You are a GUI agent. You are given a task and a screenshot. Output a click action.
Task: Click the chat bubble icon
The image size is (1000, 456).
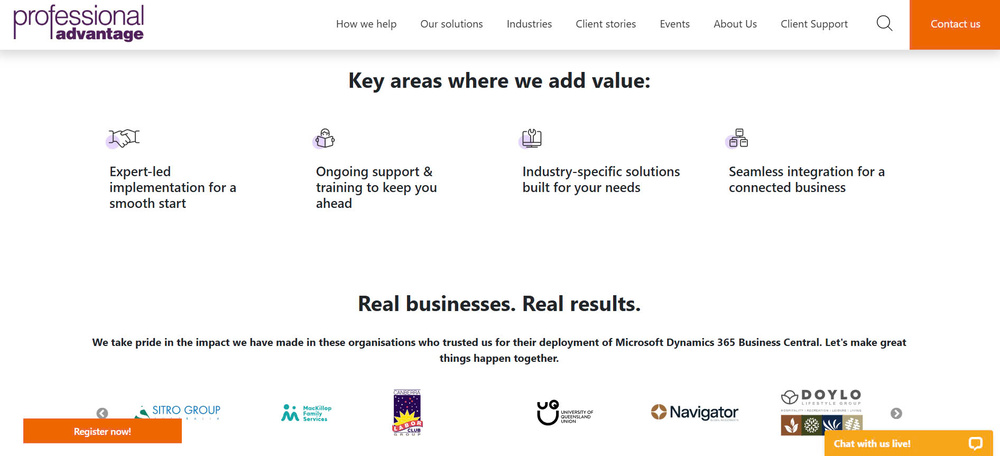pos(976,443)
